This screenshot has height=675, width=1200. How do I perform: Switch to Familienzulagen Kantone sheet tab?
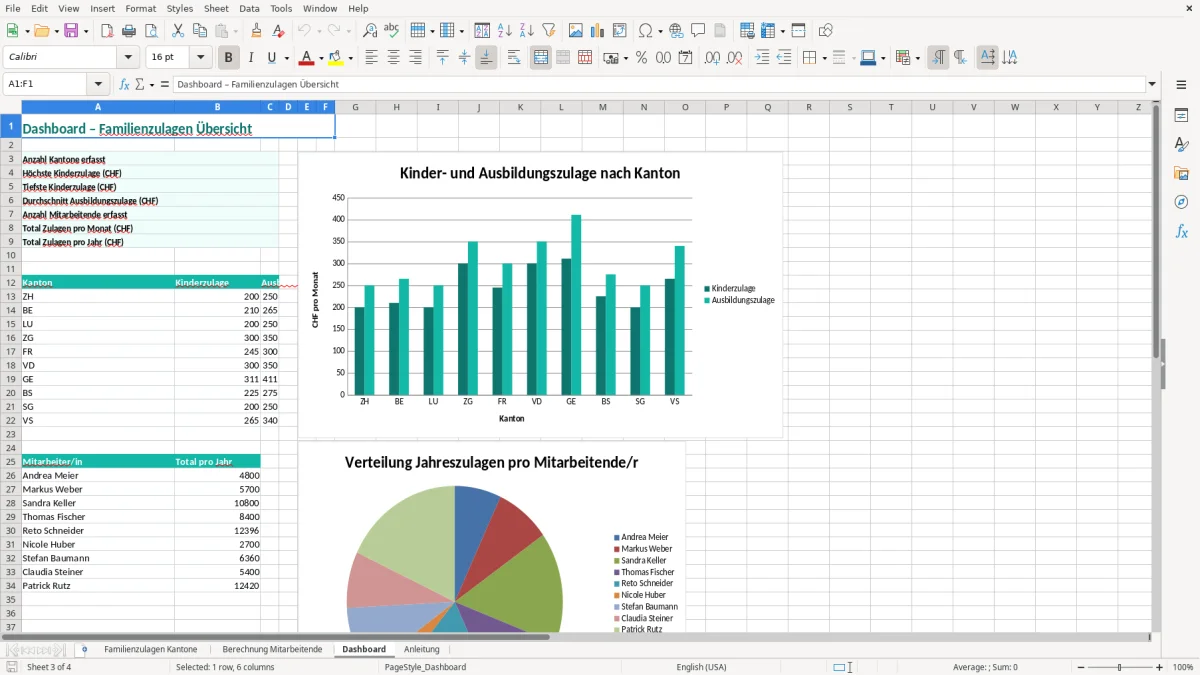pos(151,649)
